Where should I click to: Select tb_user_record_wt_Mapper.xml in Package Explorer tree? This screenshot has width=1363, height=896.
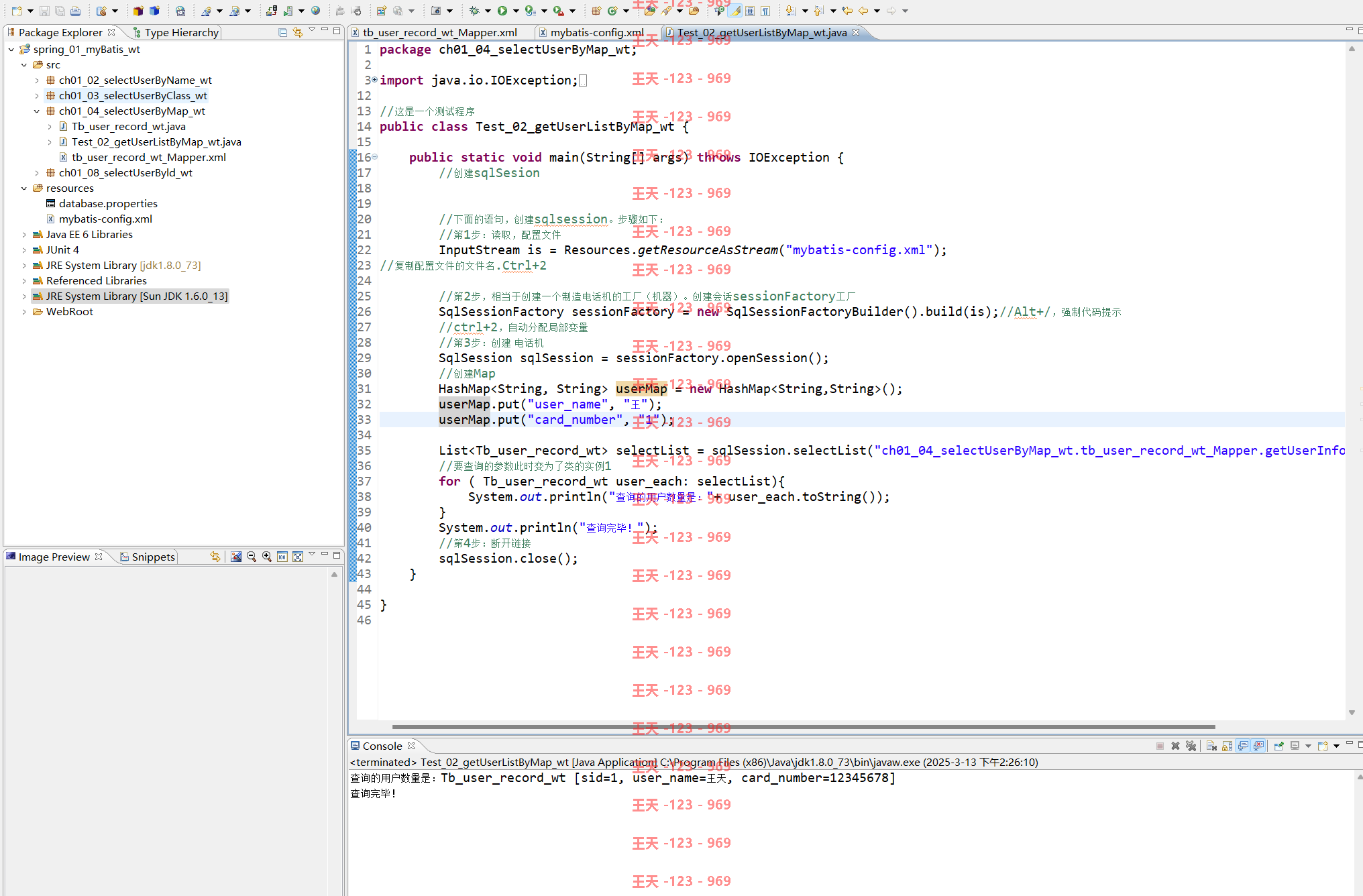point(149,158)
